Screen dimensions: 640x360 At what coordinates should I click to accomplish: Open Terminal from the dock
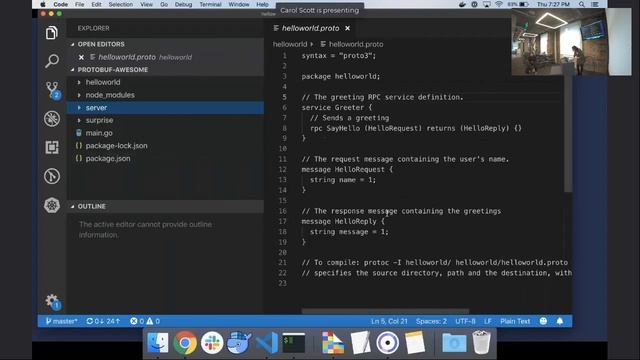(x=294, y=342)
